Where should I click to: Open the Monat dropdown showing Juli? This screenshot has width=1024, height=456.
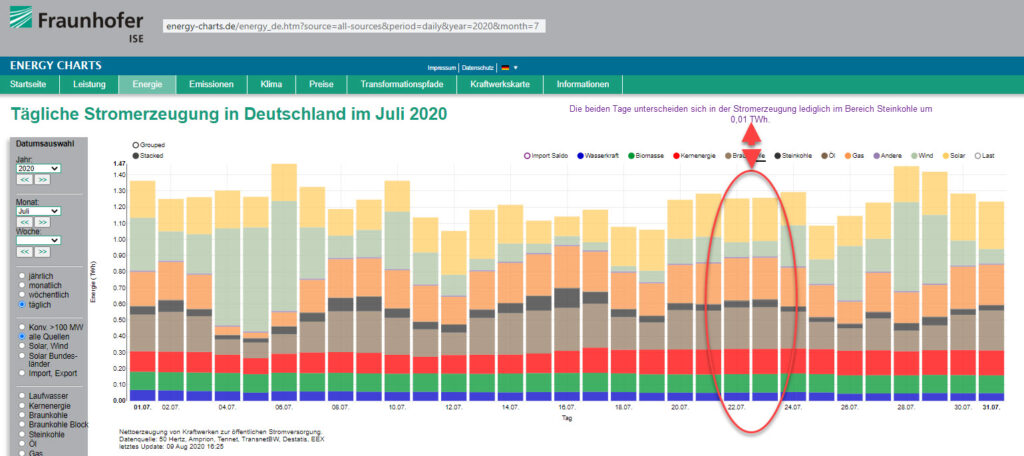[38, 211]
